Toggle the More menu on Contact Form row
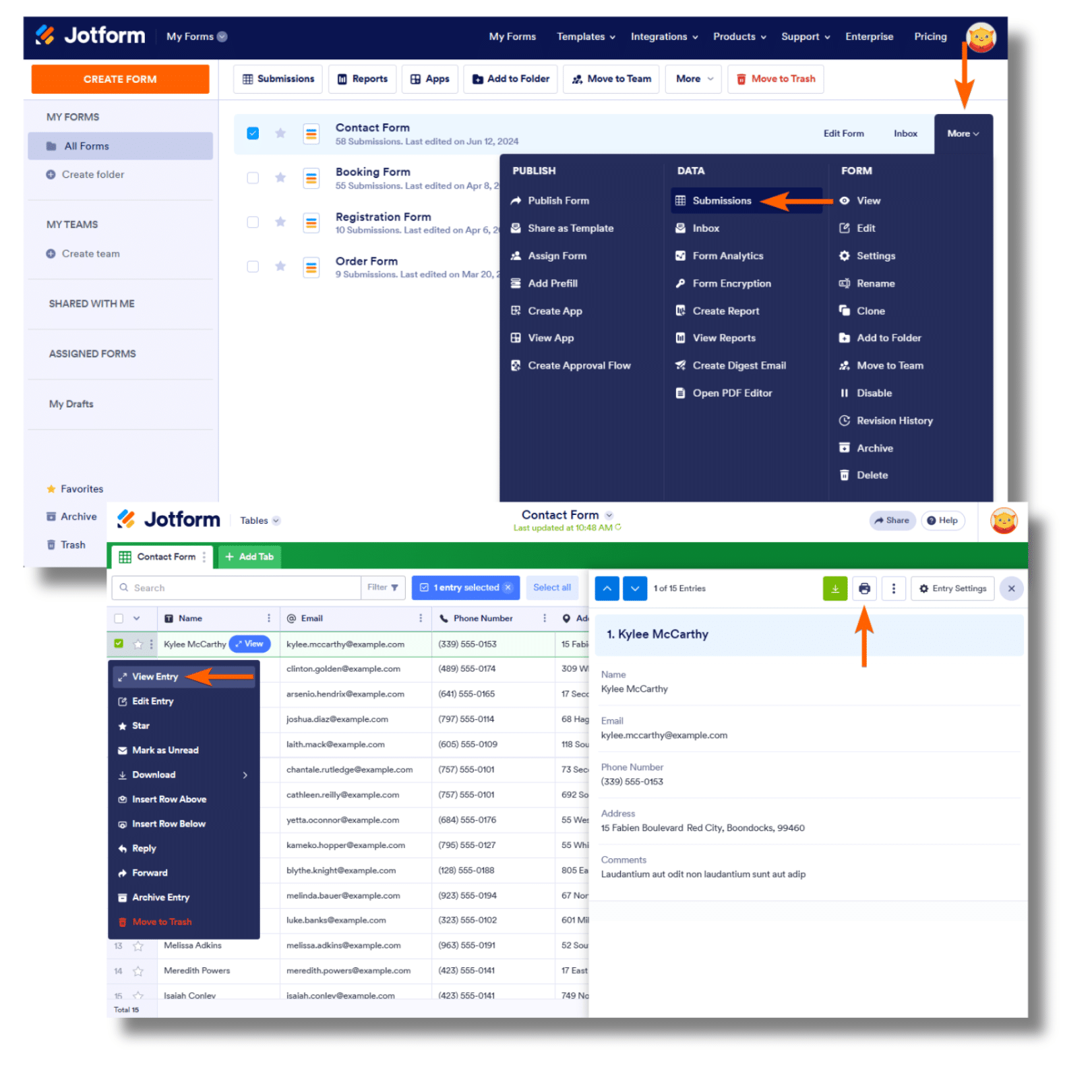The width and height of the screenshot is (1092, 1092). pyautogui.click(x=963, y=133)
